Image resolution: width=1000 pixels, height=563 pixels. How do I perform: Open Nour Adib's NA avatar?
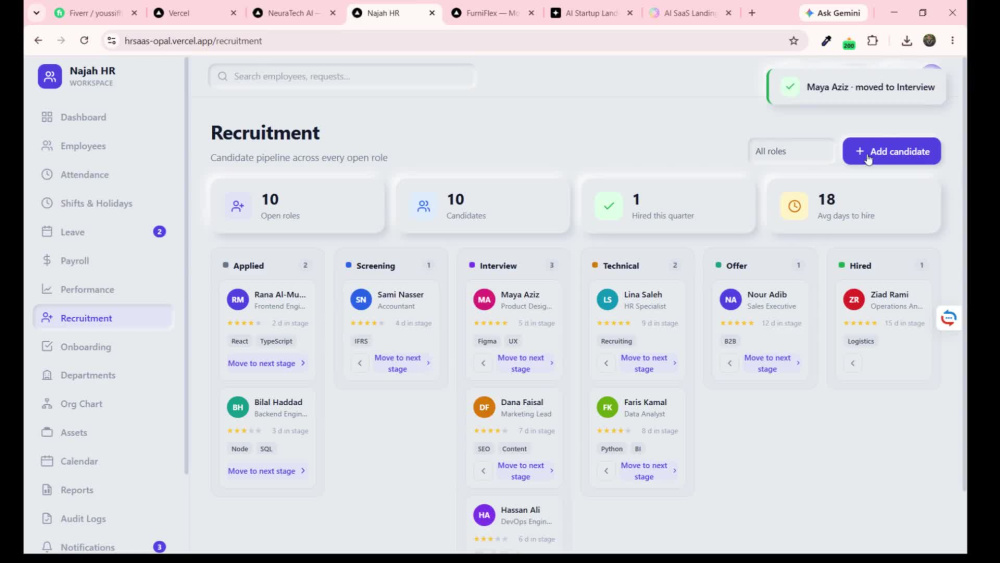731,300
